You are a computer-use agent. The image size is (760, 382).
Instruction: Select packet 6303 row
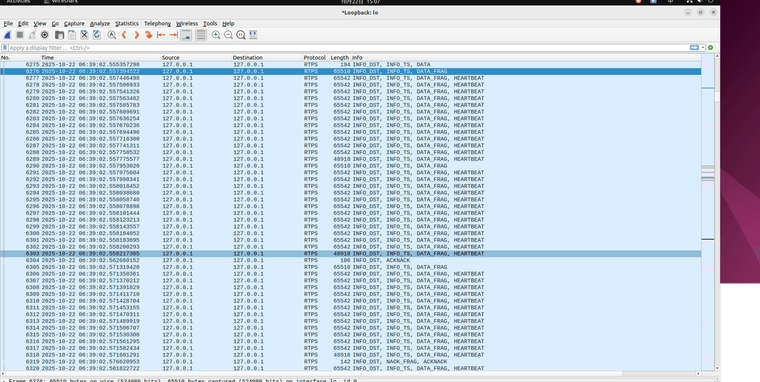point(350,254)
